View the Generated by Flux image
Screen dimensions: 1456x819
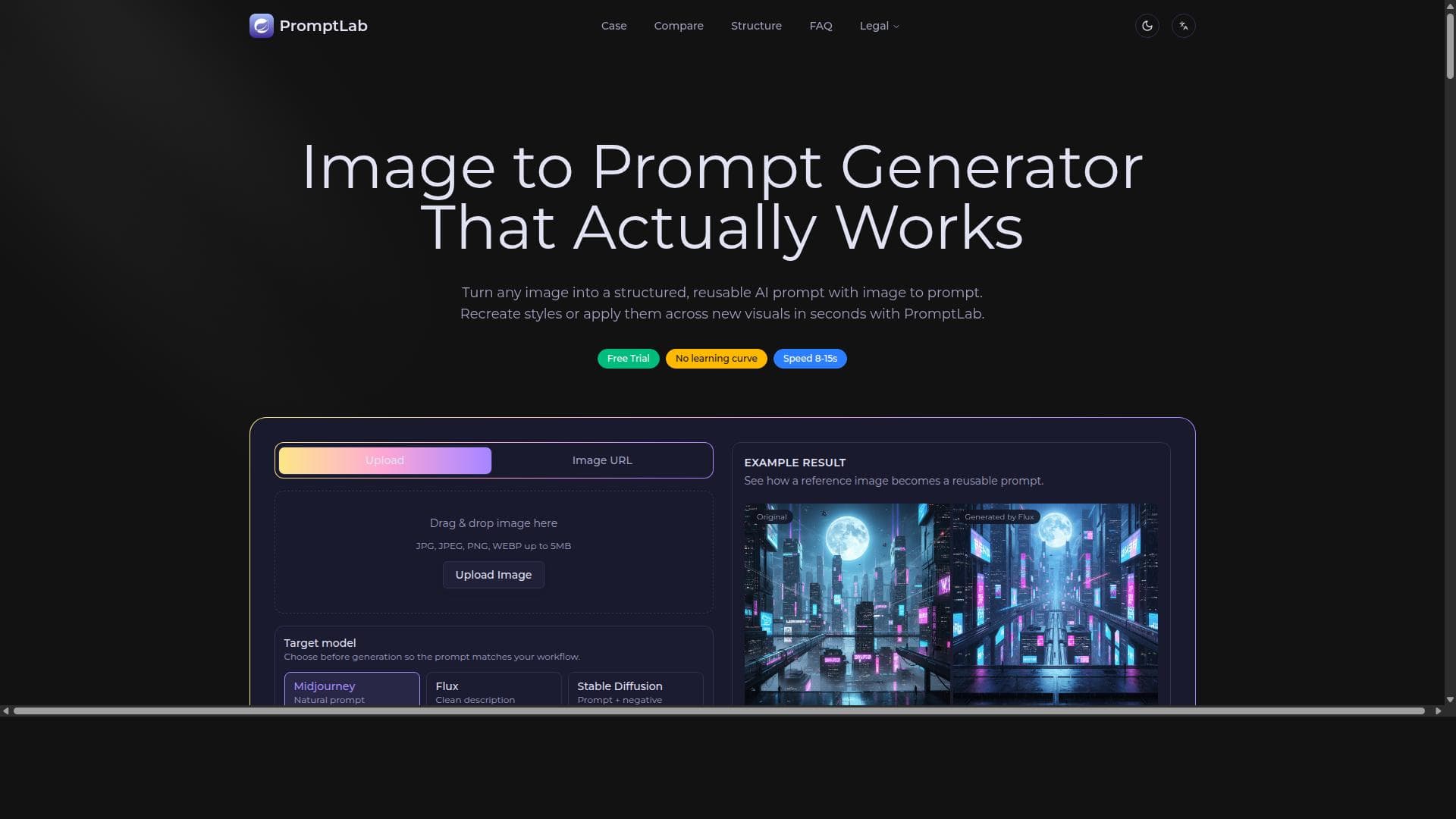(x=1055, y=604)
